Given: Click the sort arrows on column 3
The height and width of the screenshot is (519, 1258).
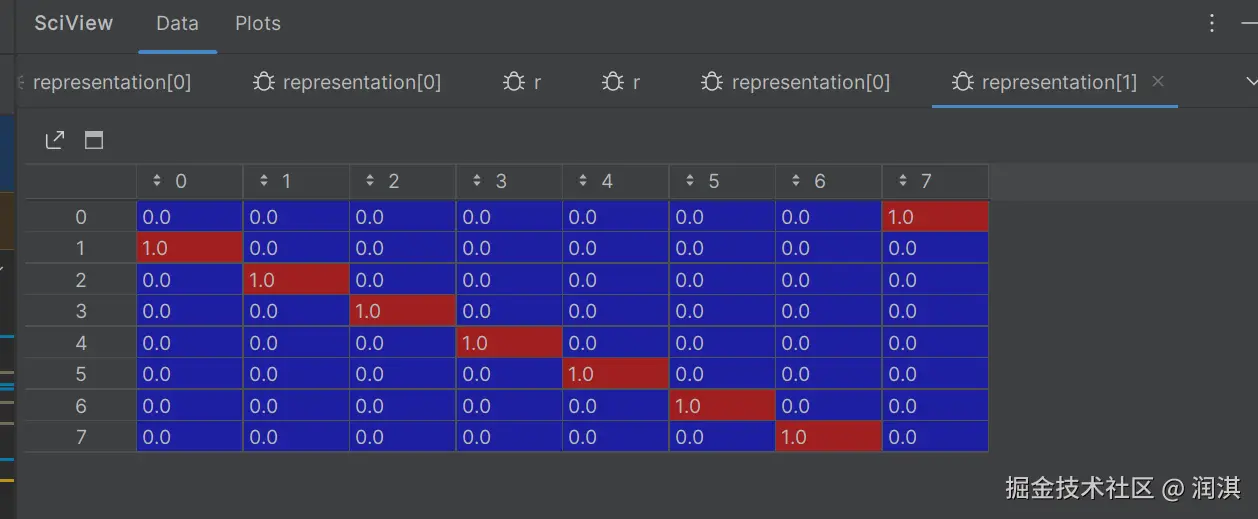Looking at the screenshot, I should tap(477, 181).
